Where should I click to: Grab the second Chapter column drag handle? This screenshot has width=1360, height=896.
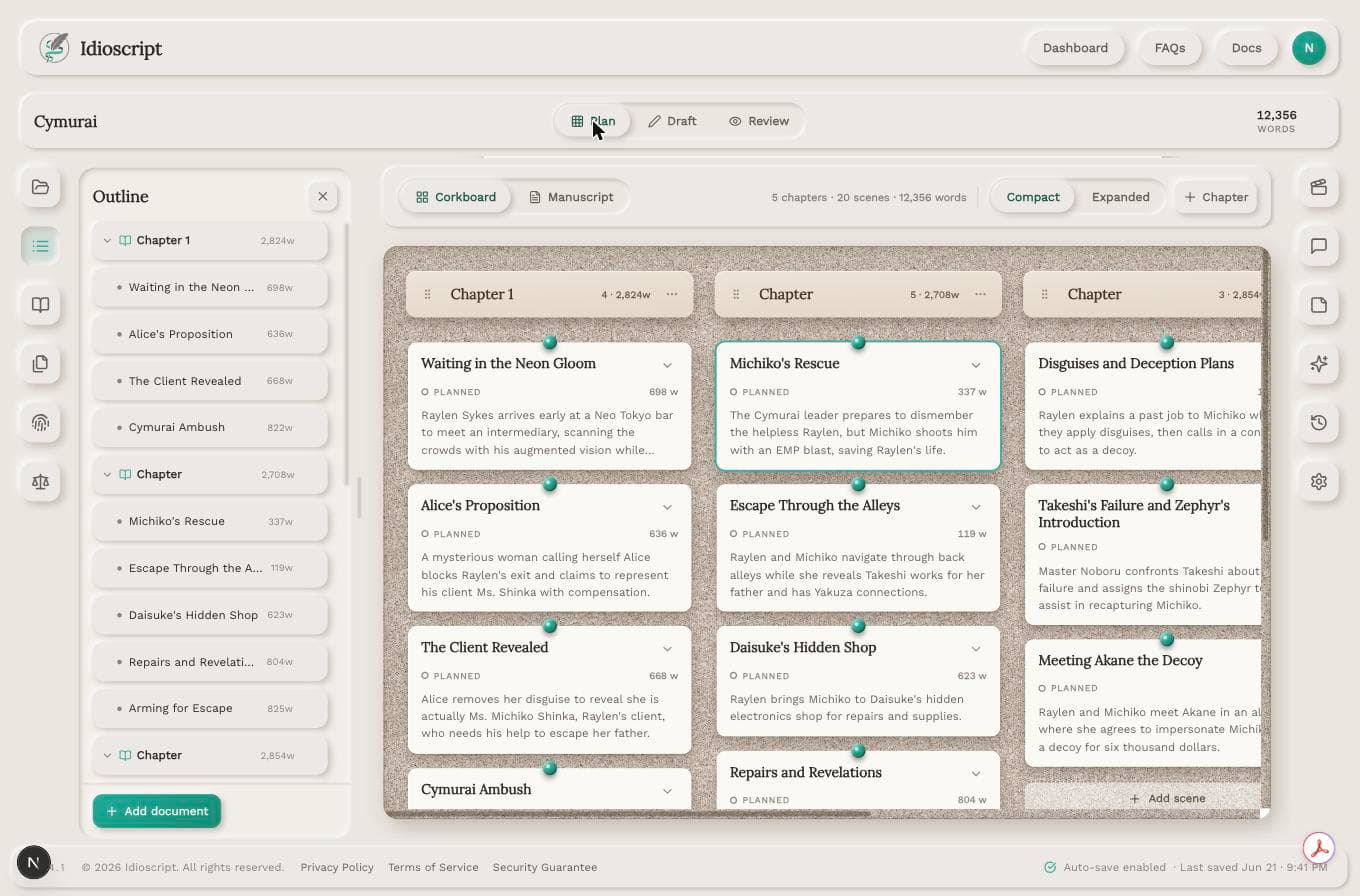(x=736, y=294)
